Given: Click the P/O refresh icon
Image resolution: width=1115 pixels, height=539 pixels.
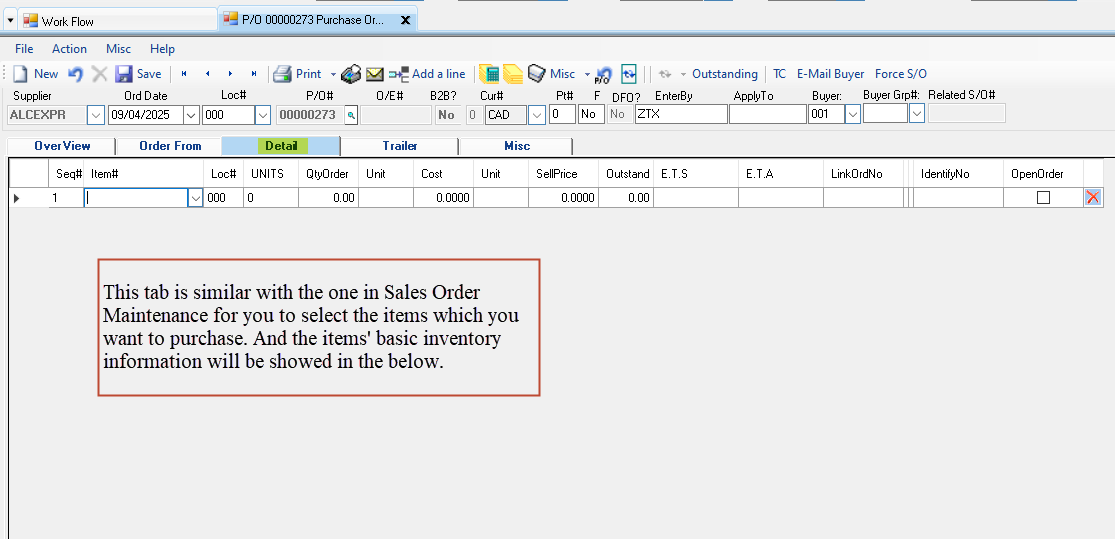Looking at the screenshot, I should pos(604,75).
